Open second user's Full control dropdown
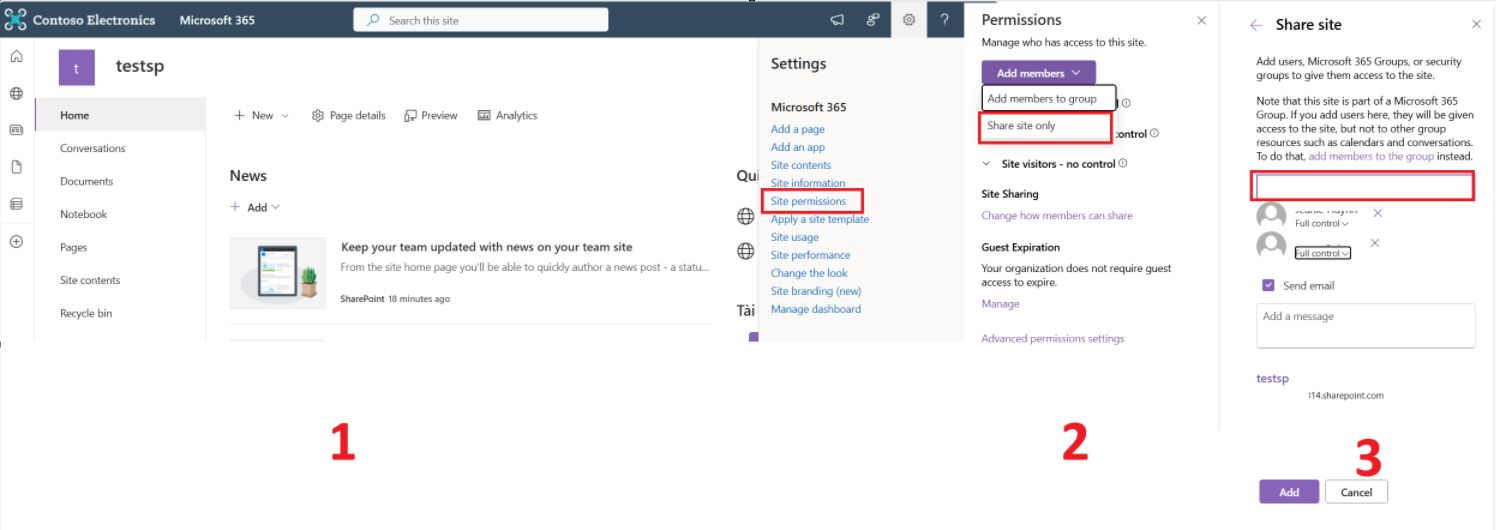The height and width of the screenshot is (530, 1496). point(1322,253)
